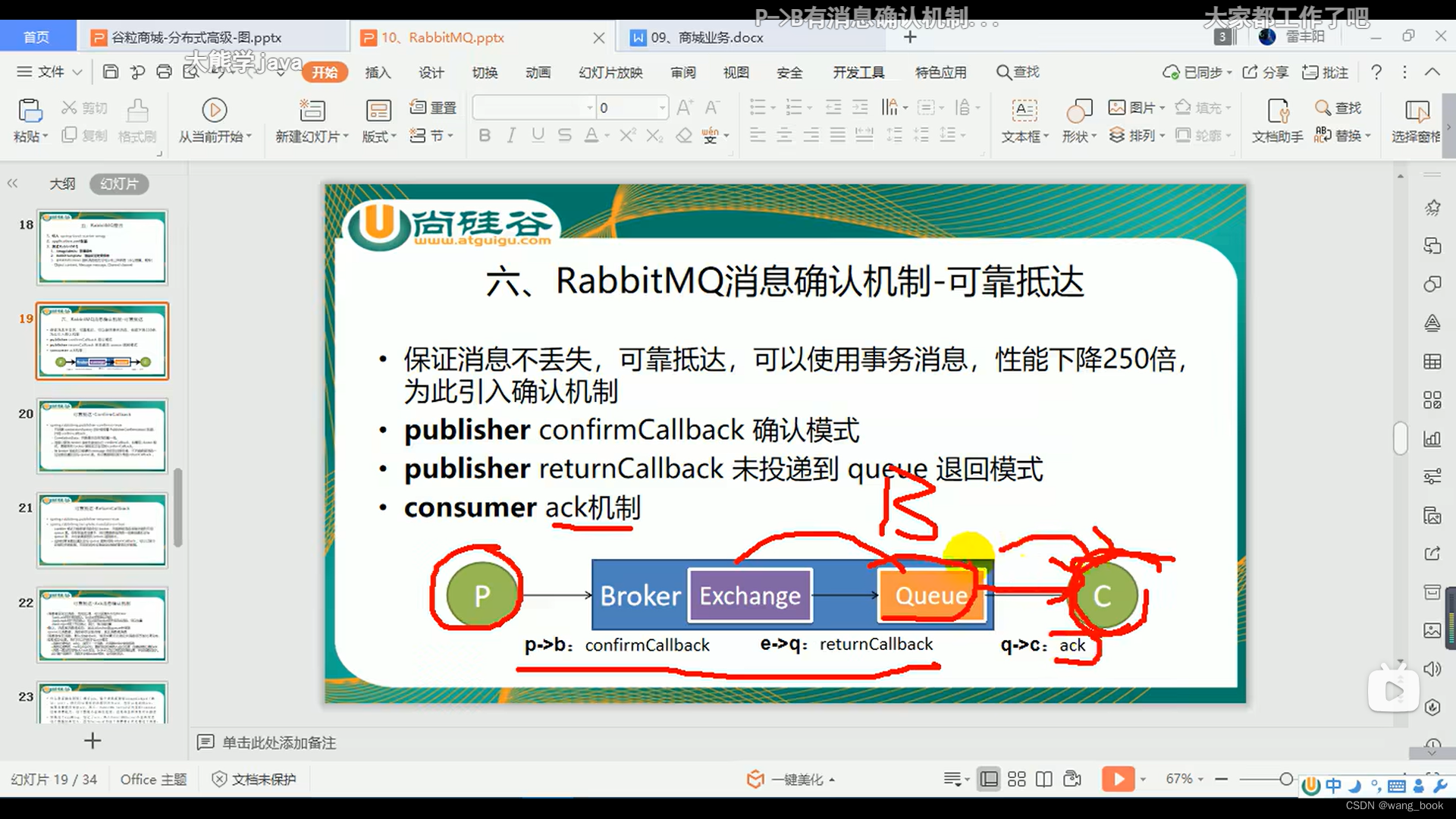The width and height of the screenshot is (1456, 819).
Task: Click the zoom out minus button
Action: pyautogui.click(x=1221, y=779)
